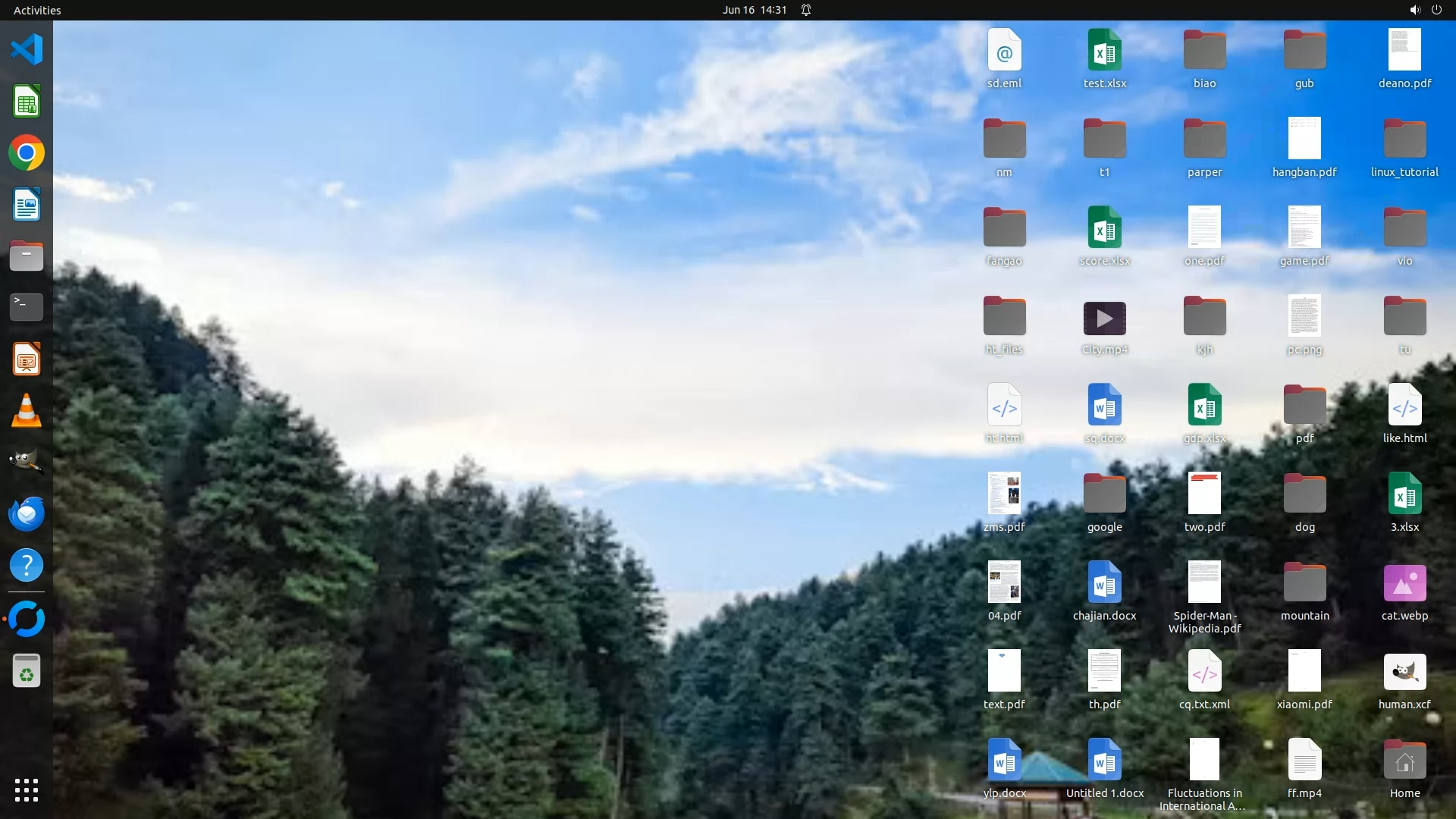This screenshot has width=1456, height=819.
Task: Open the Activities overview
Action: [x=37, y=10]
